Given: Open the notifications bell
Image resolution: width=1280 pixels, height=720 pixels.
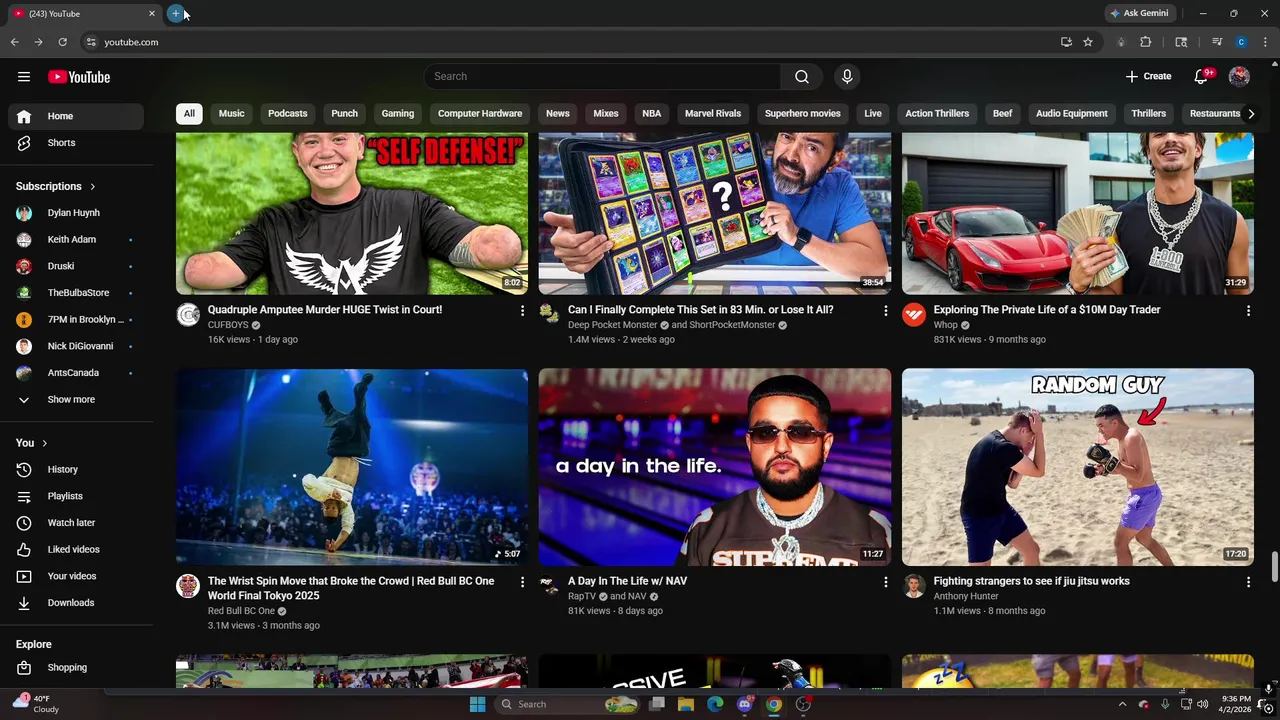Looking at the screenshot, I should 1201,77.
